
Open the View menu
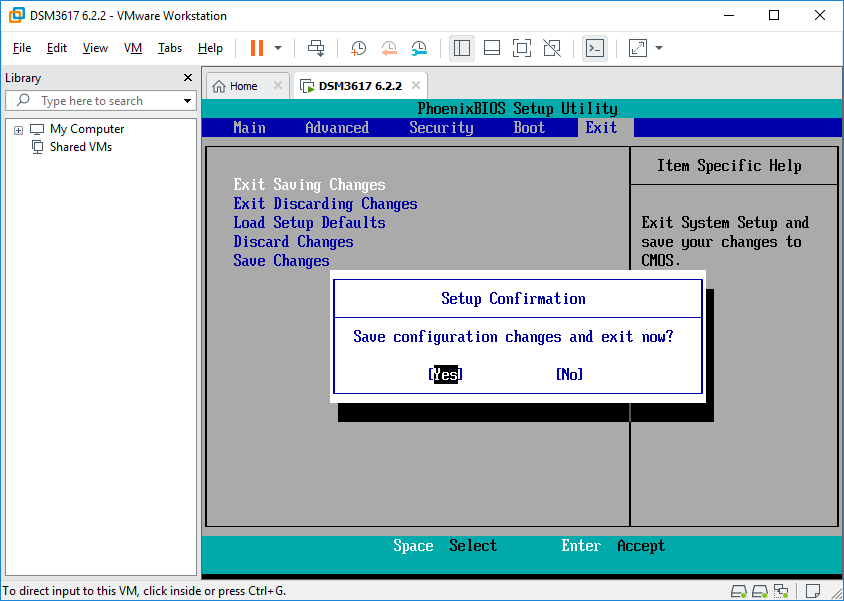[x=95, y=48]
